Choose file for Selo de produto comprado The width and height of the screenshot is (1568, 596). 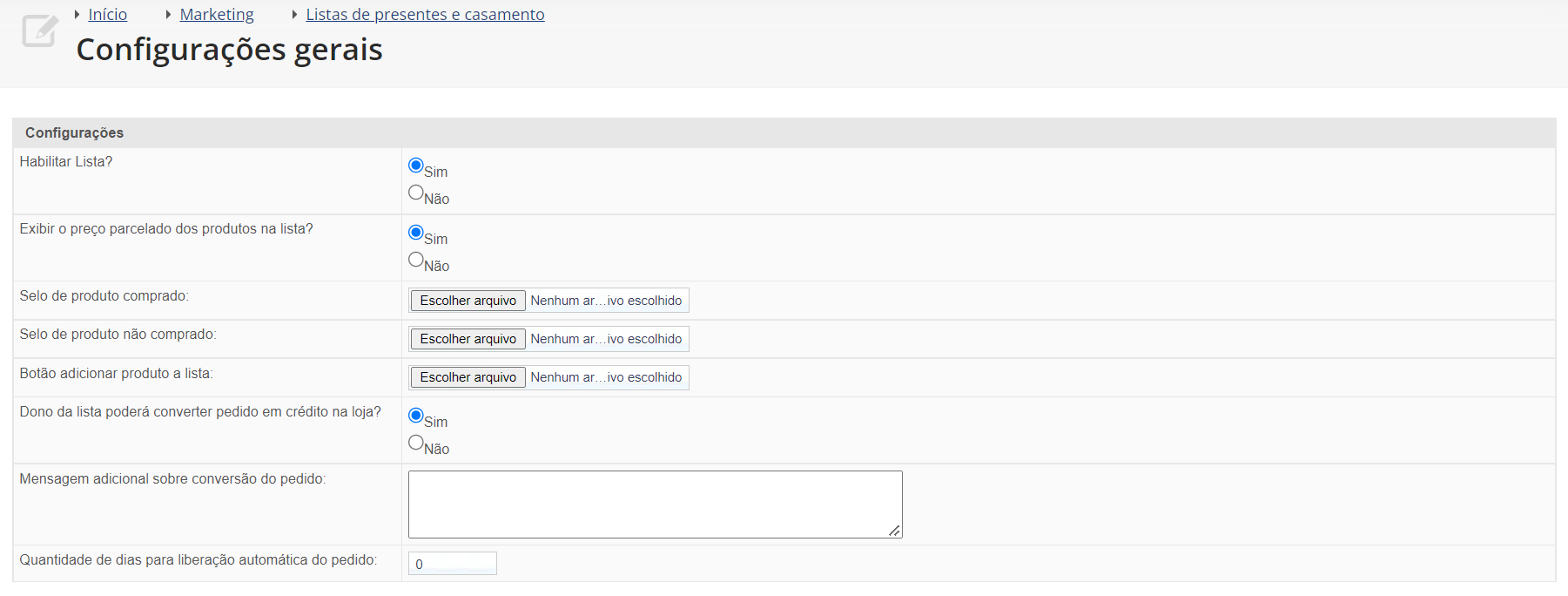(x=468, y=301)
